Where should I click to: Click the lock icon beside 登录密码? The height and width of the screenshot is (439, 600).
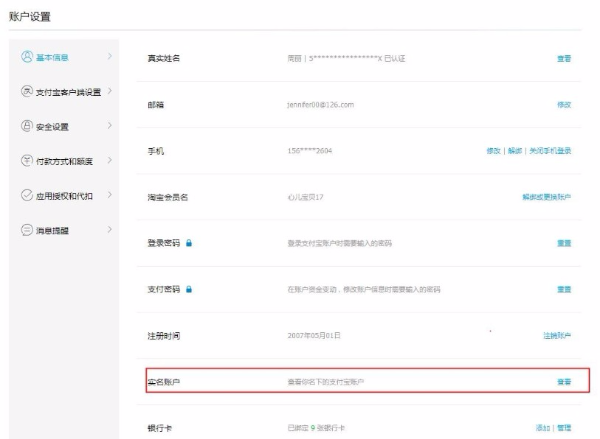click(188, 243)
